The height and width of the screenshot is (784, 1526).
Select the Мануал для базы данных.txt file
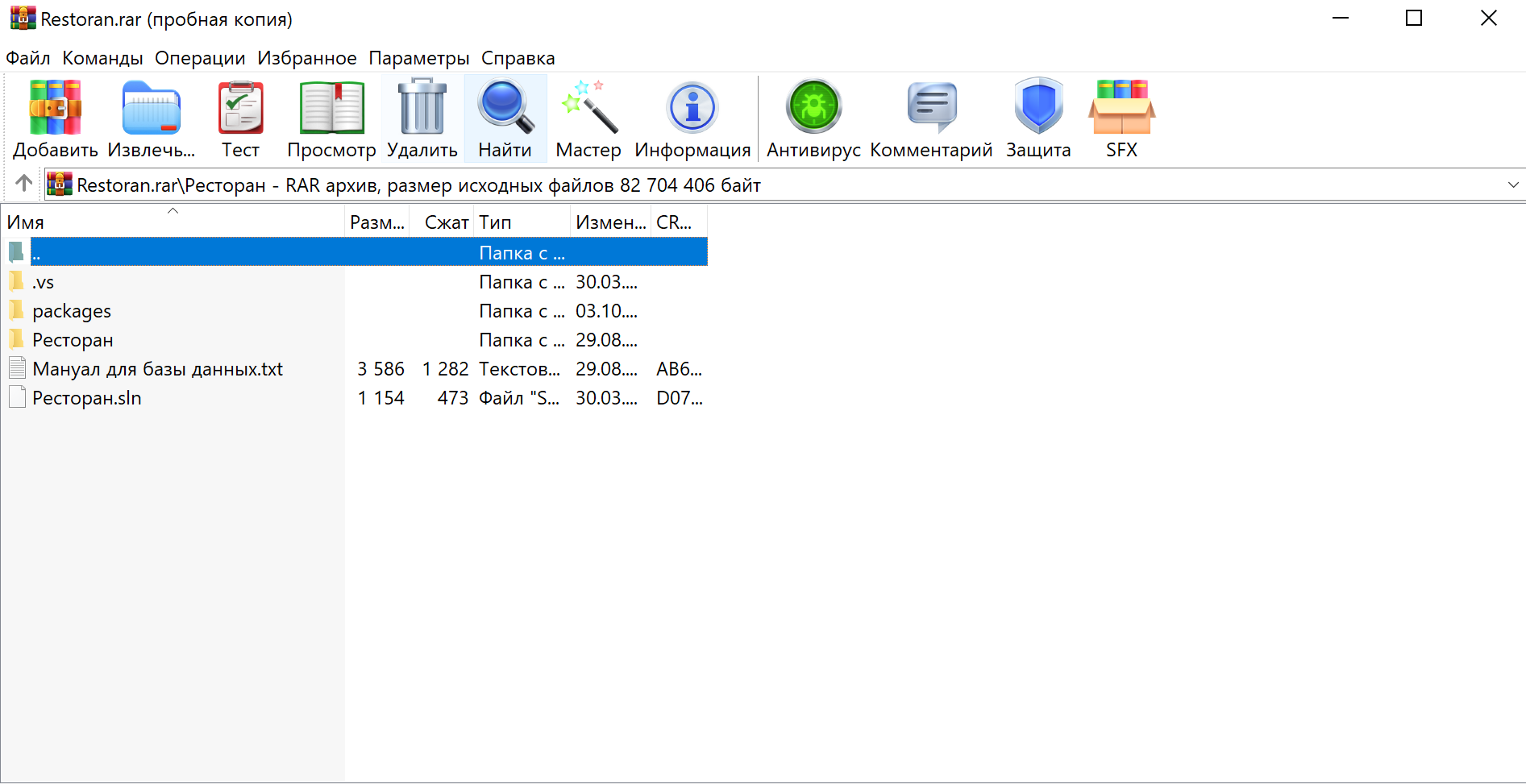pos(157,368)
